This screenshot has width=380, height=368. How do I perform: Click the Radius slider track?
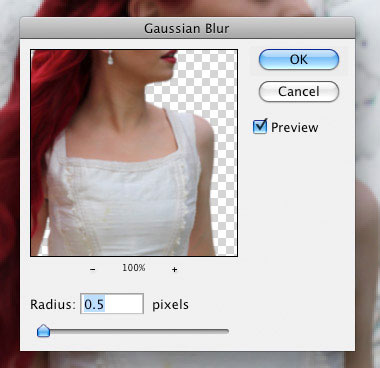click(x=133, y=331)
